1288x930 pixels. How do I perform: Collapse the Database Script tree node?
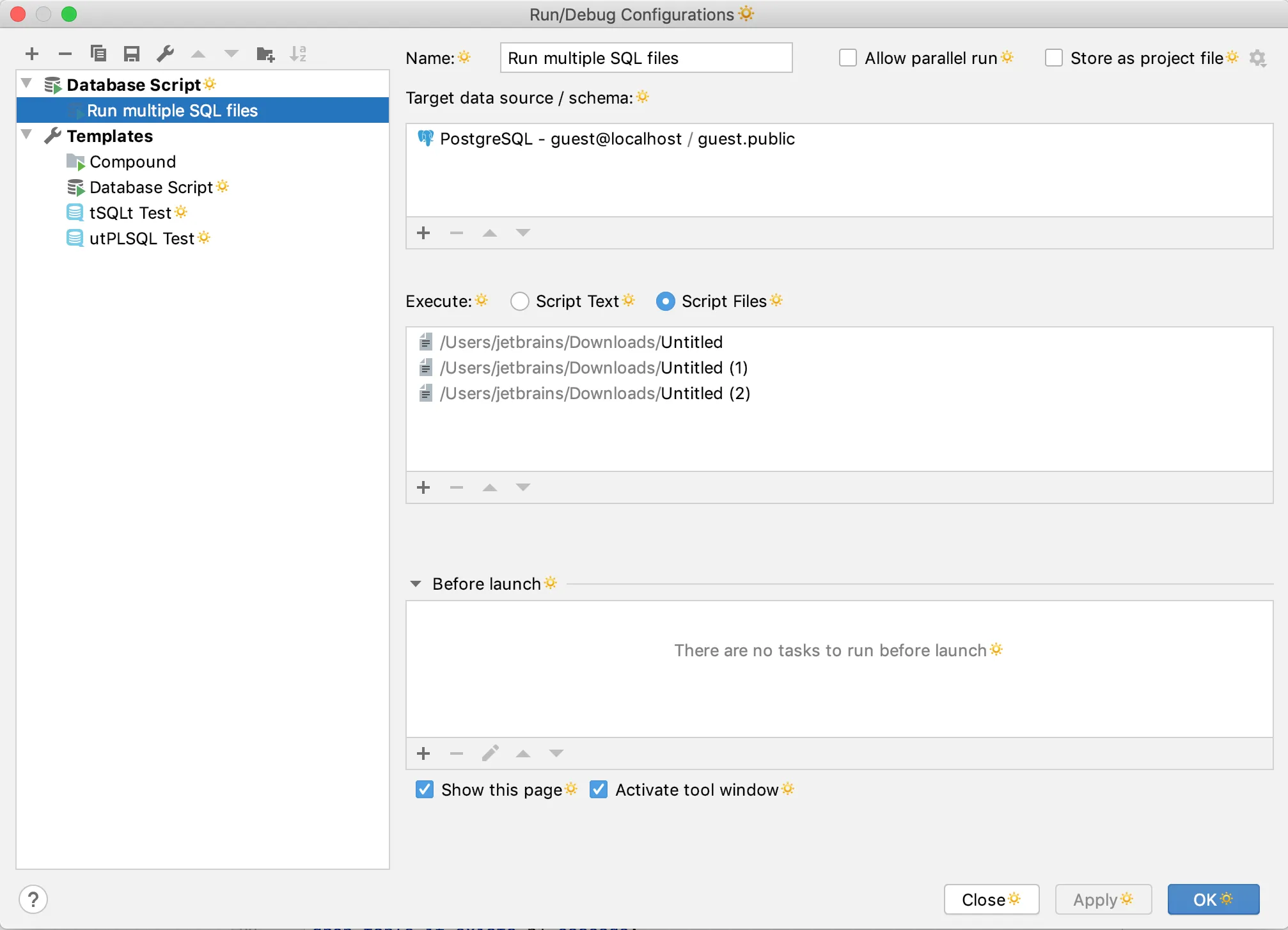tap(27, 84)
